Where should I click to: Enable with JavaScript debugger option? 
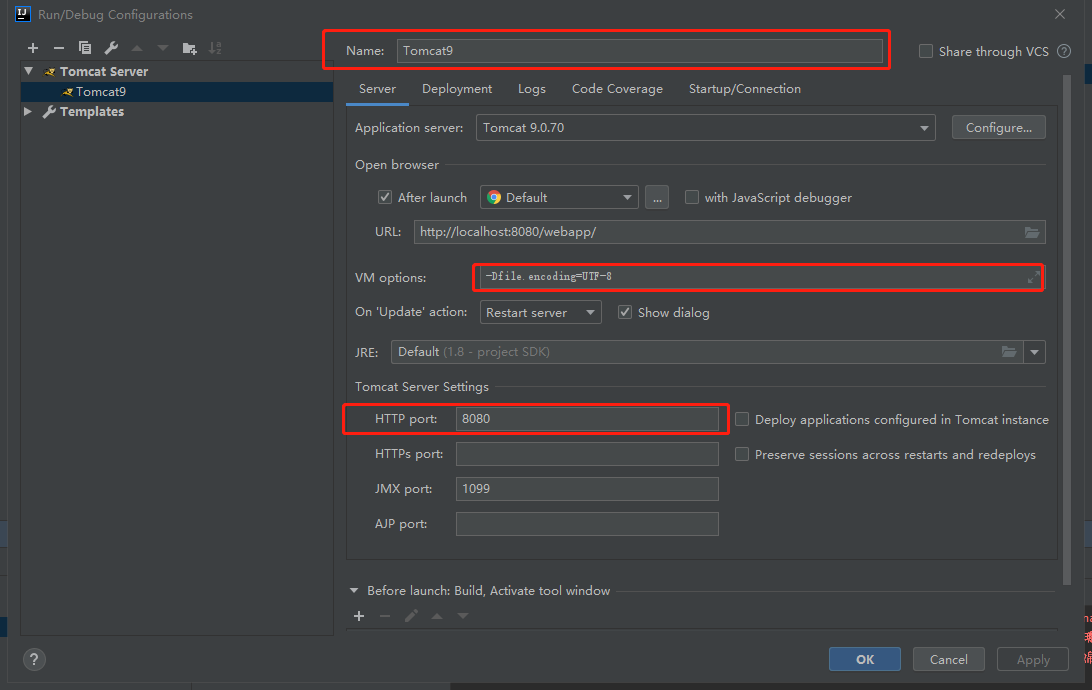coord(692,197)
